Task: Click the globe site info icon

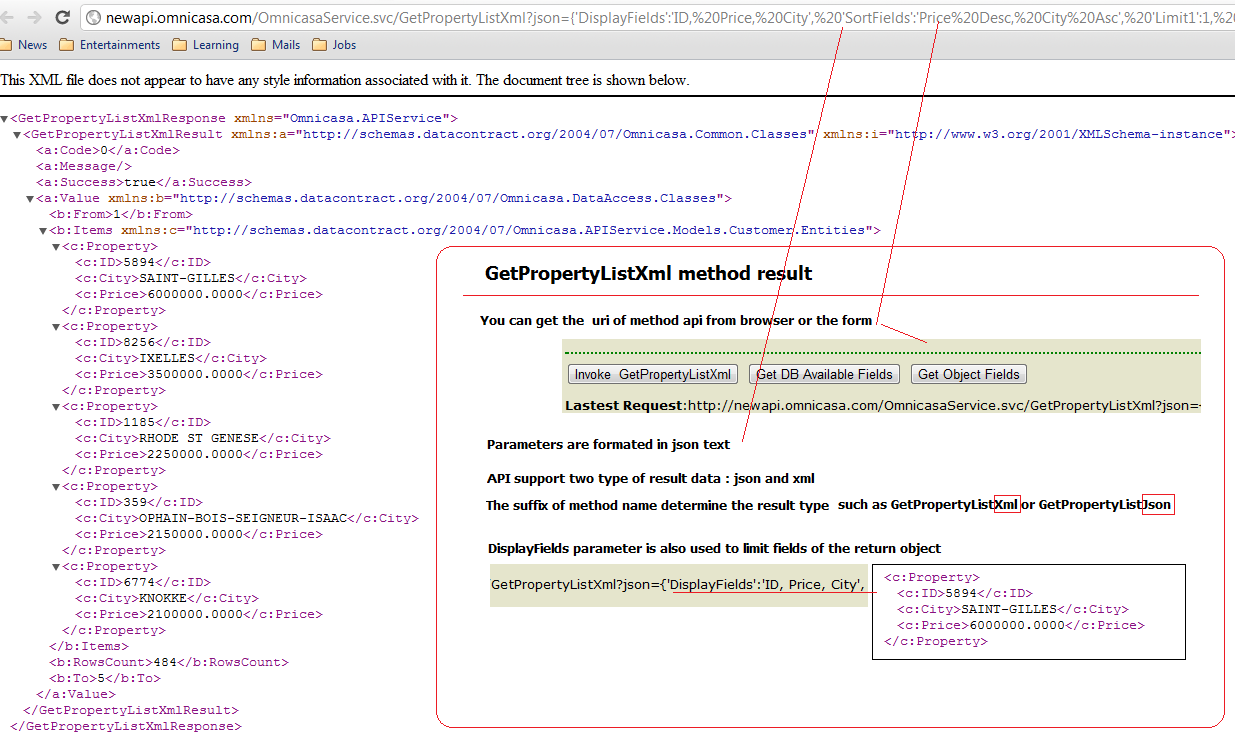Action: tap(94, 17)
